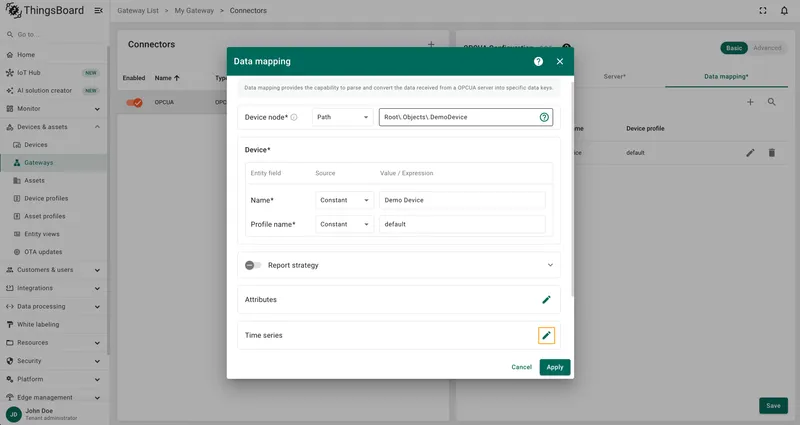
Task: Toggle the Report strategy switch
Action: pyautogui.click(x=253, y=265)
